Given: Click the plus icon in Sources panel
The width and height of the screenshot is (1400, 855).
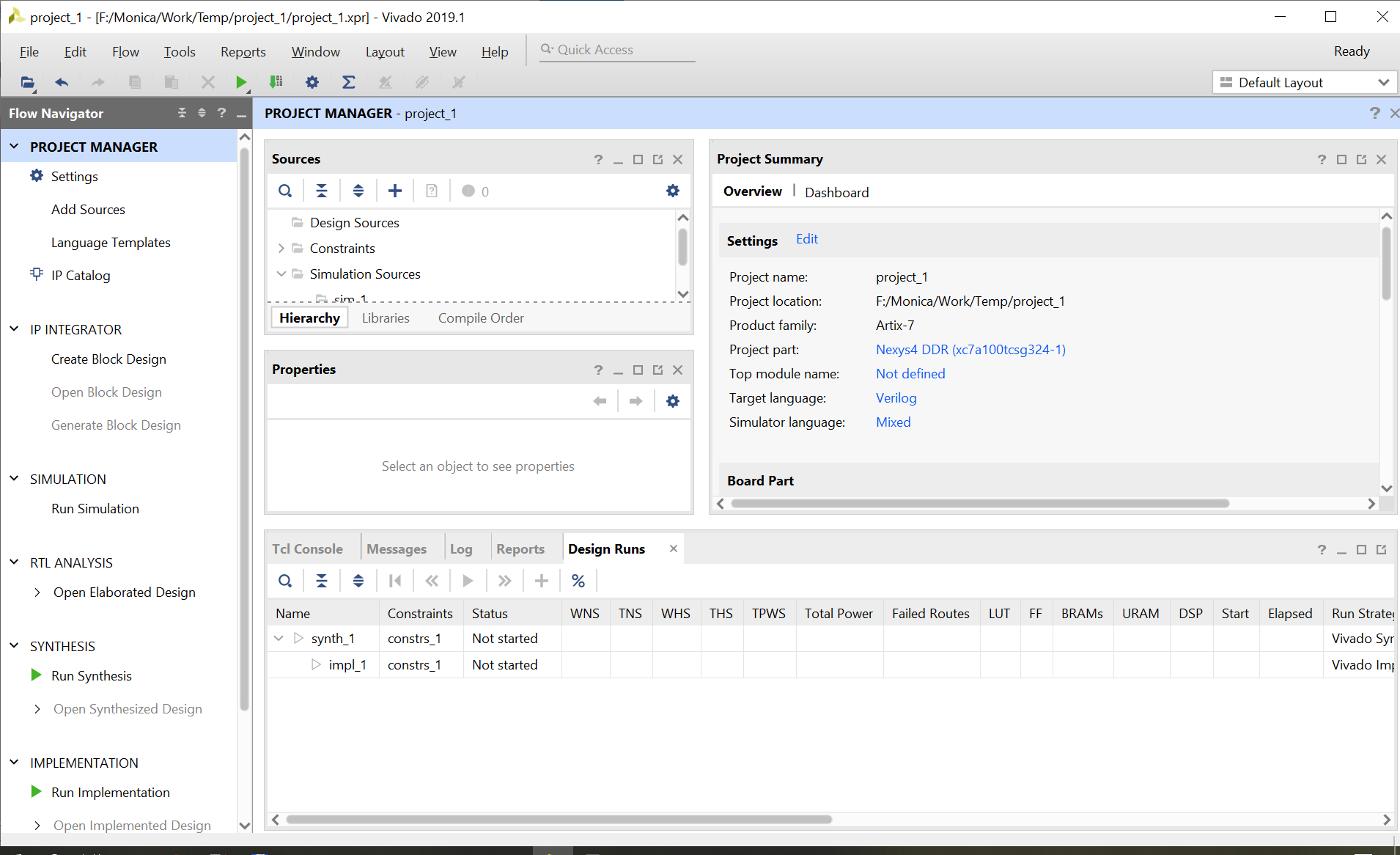Looking at the screenshot, I should point(395,191).
